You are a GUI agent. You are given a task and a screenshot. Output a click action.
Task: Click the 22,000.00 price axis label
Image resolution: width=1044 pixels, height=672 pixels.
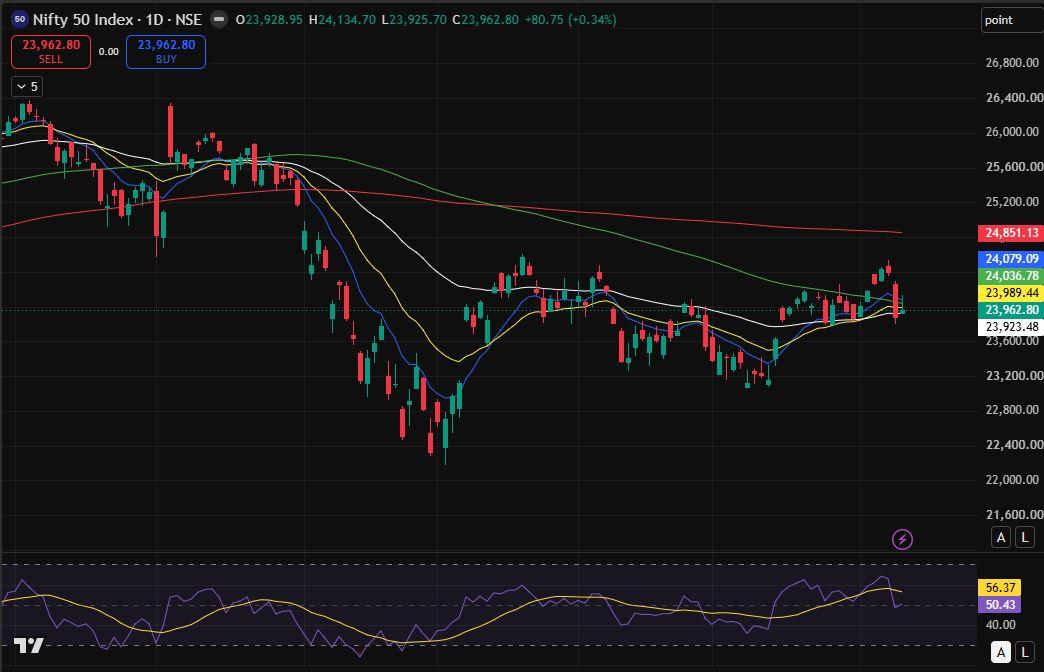pos(1012,480)
